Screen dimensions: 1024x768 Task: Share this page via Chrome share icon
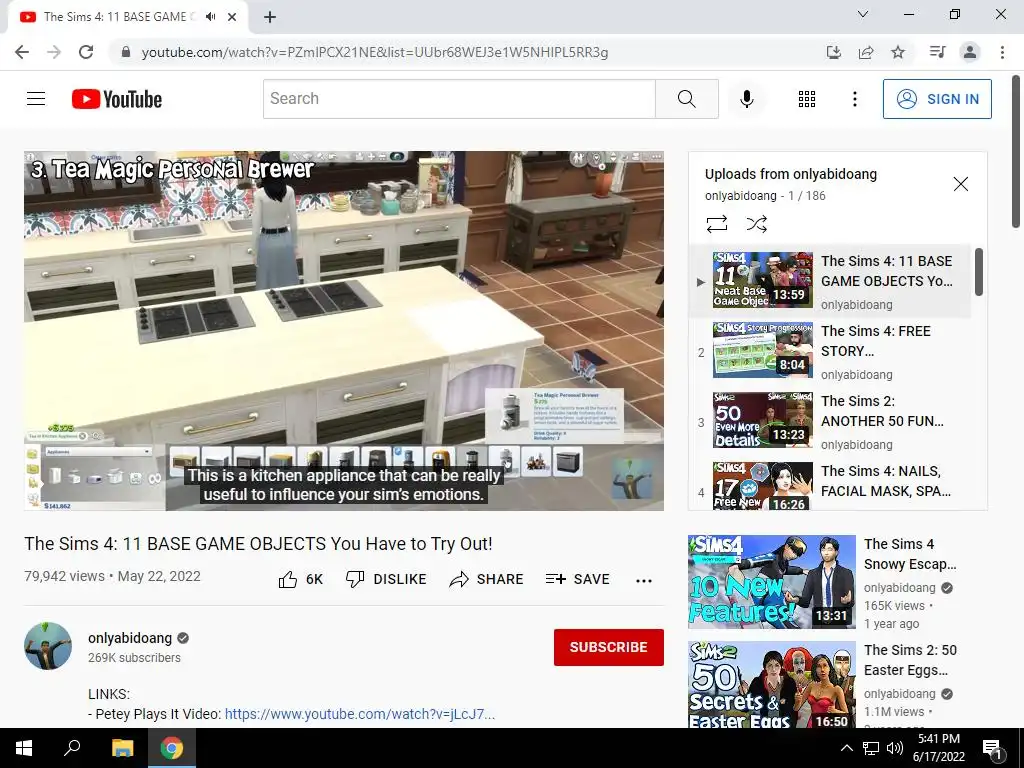(866, 52)
